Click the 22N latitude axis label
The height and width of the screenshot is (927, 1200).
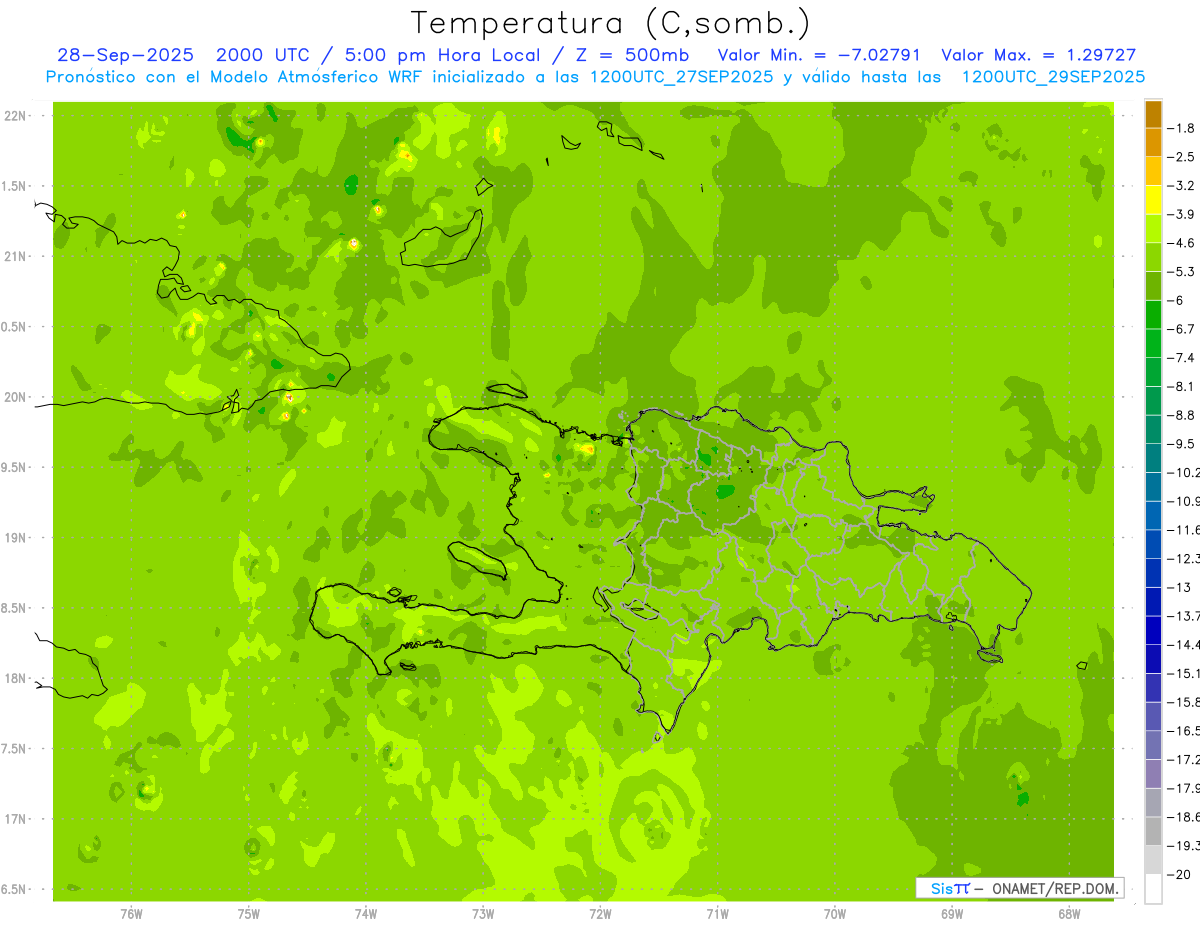[x=15, y=116]
